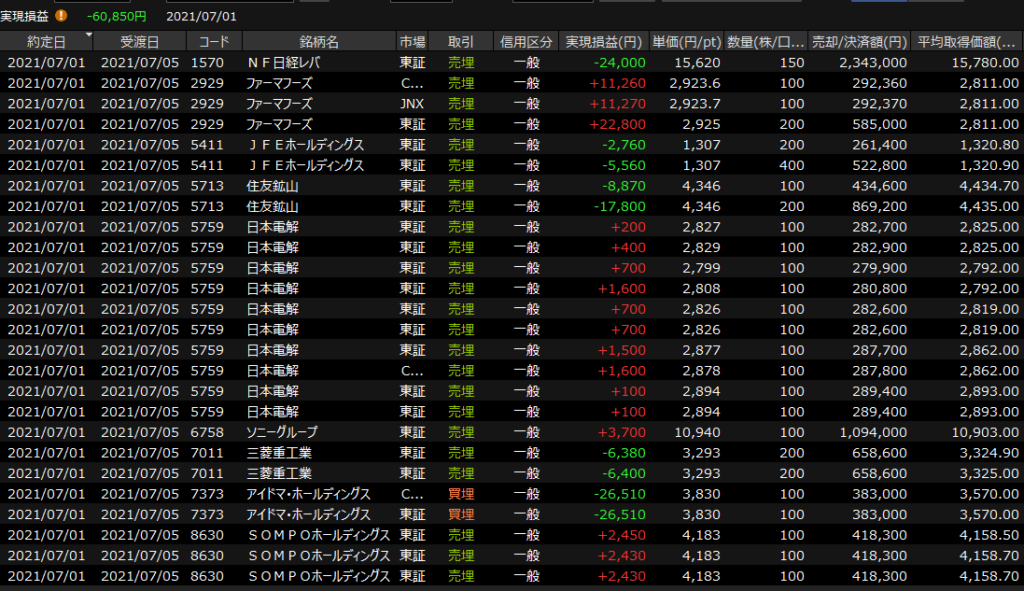Sort by 実現損益(円) column header
The width and height of the screenshot is (1024, 591).
pos(603,42)
